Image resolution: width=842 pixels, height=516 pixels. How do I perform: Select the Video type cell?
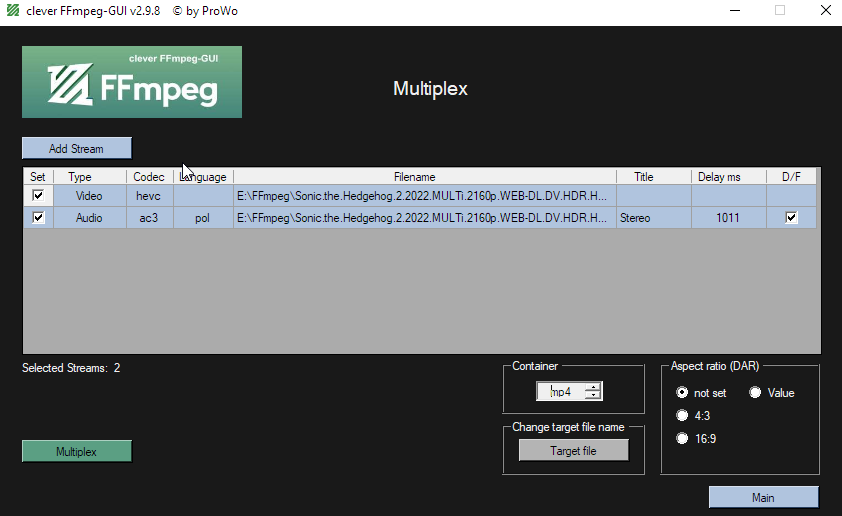pyautogui.click(x=90, y=196)
